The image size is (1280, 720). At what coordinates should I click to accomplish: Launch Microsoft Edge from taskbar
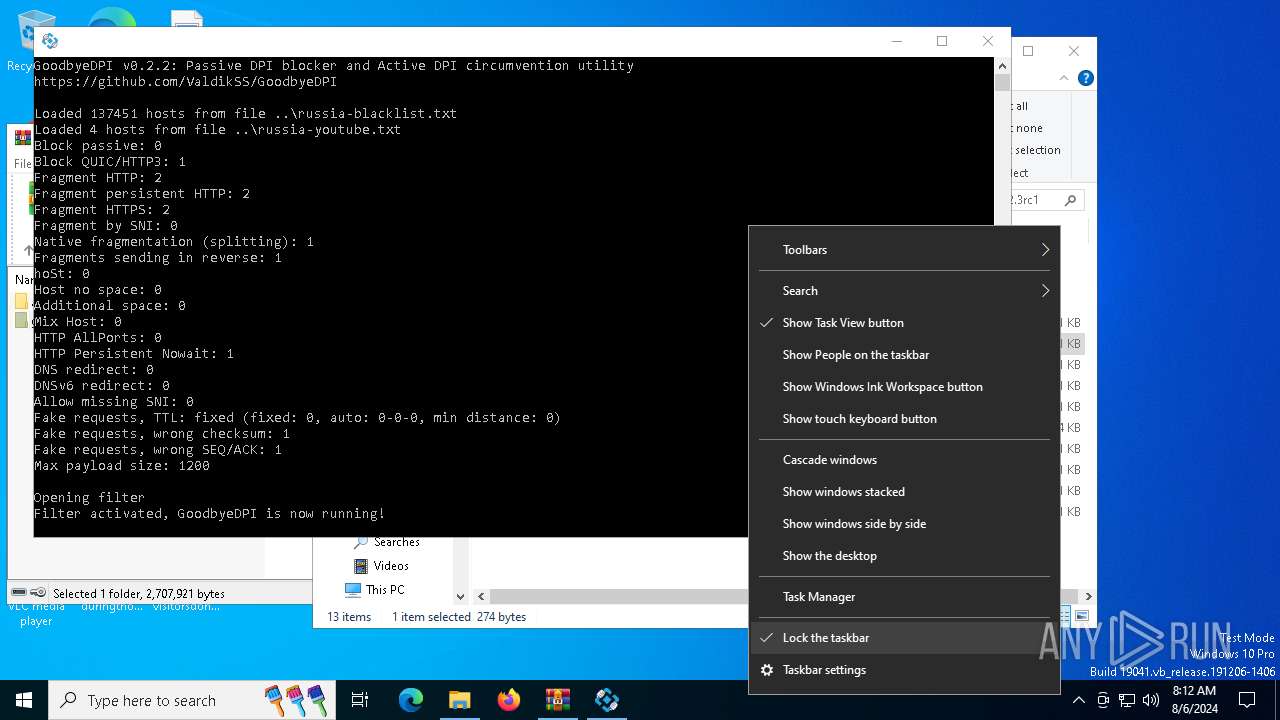pyautogui.click(x=411, y=700)
